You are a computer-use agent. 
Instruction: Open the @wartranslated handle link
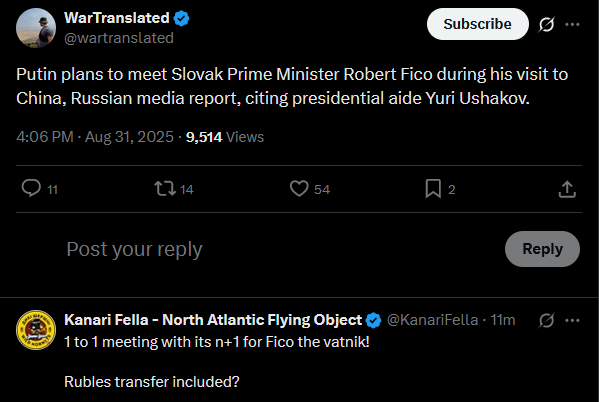click(x=119, y=38)
